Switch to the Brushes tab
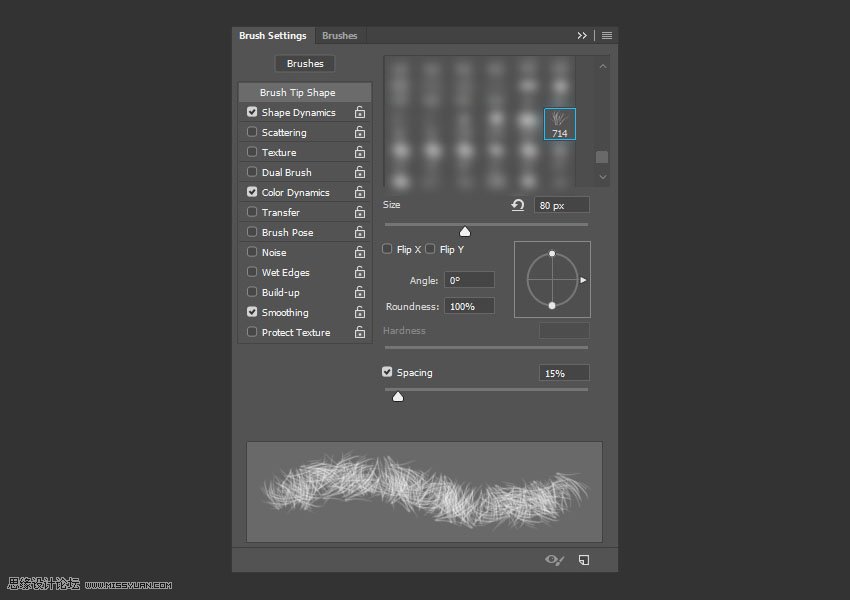Viewport: 850px width, 600px height. pos(339,36)
